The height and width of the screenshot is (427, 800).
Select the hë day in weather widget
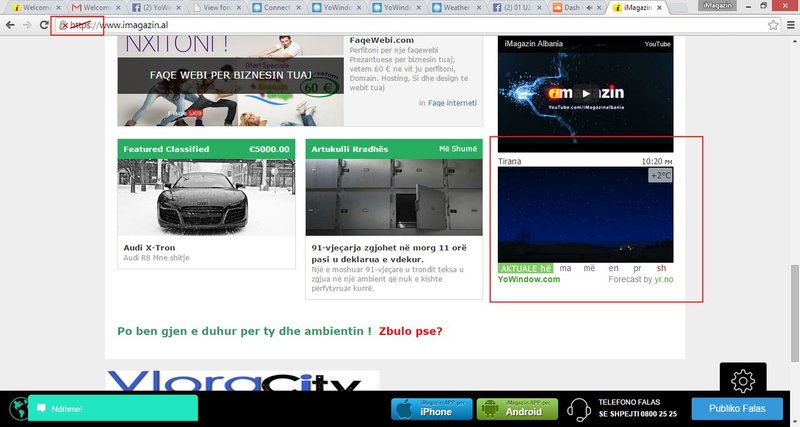546,268
